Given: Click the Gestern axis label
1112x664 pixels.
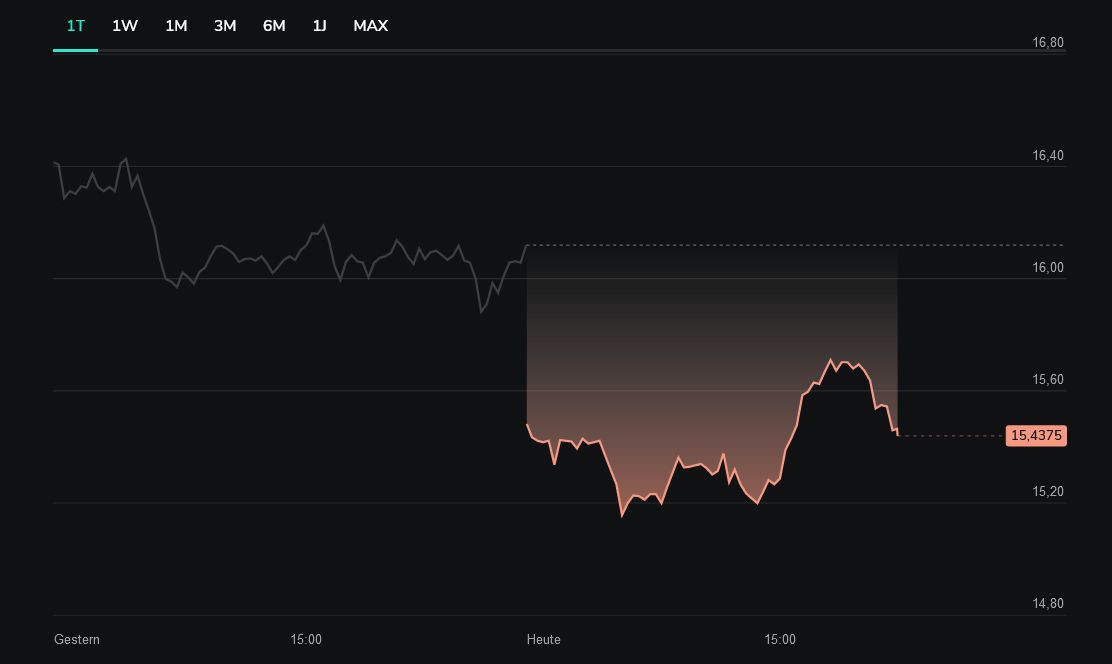Looking at the screenshot, I should click(77, 639).
